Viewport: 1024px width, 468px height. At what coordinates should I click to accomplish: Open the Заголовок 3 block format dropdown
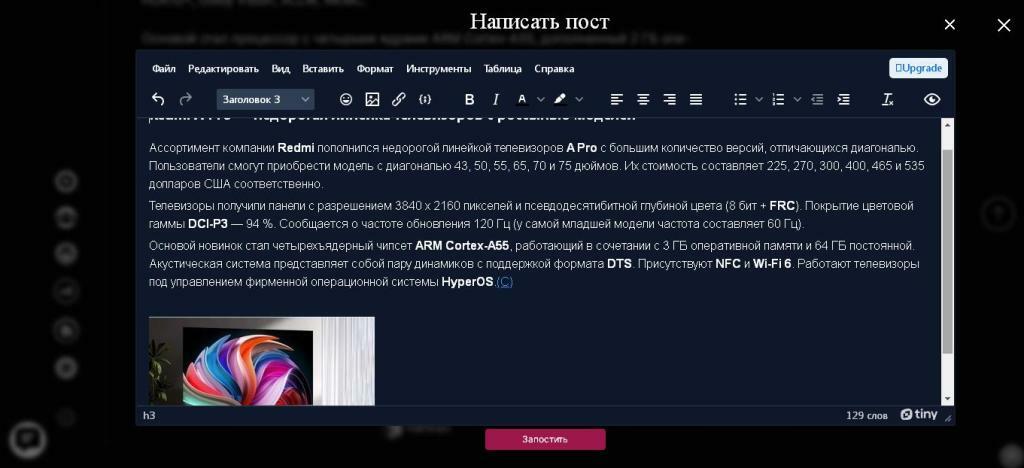click(x=265, y=99)
